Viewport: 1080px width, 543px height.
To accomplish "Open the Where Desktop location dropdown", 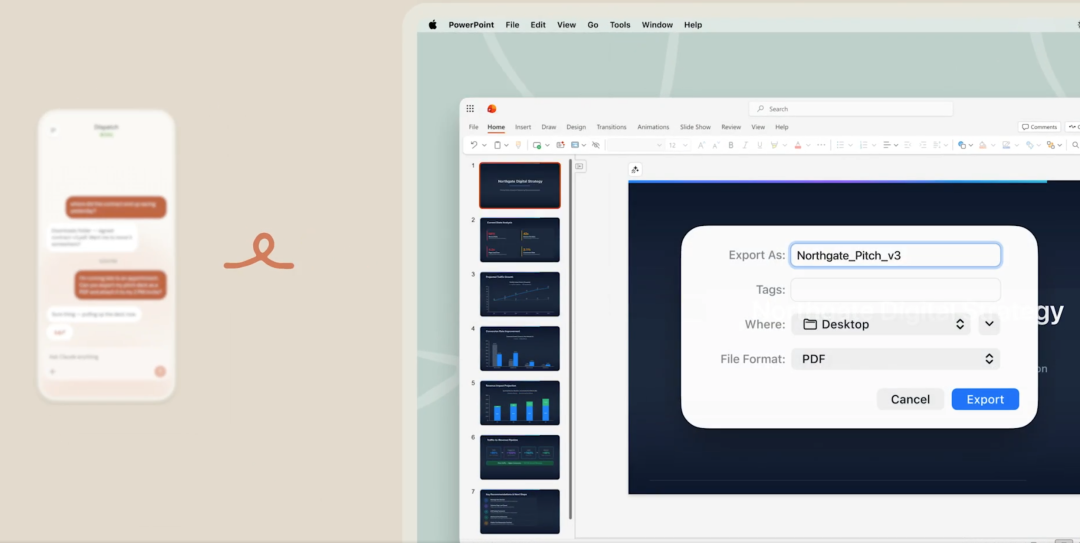I will [881, 324].
